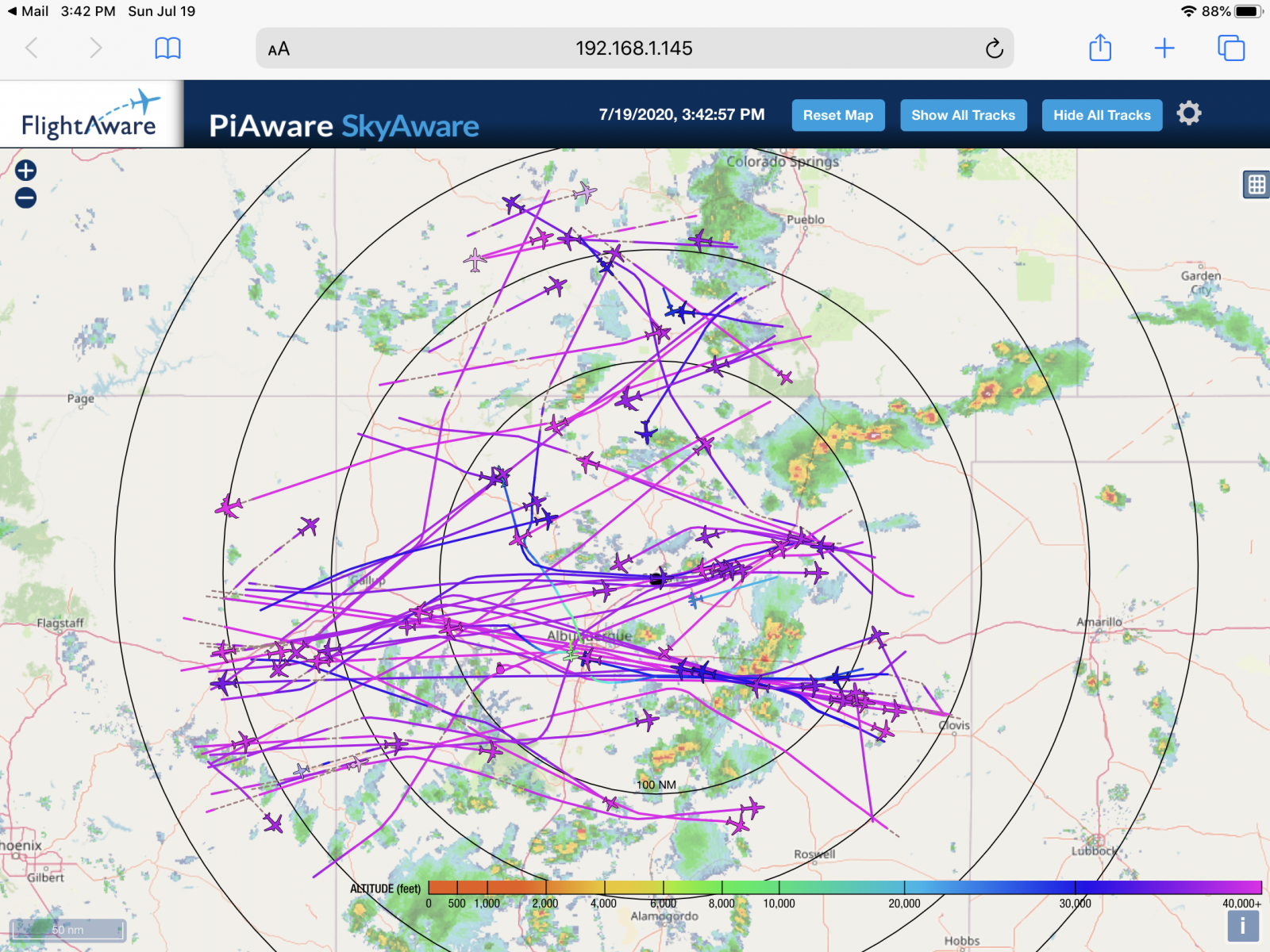Go forward with Safari forward arrow

click(95, 48)
